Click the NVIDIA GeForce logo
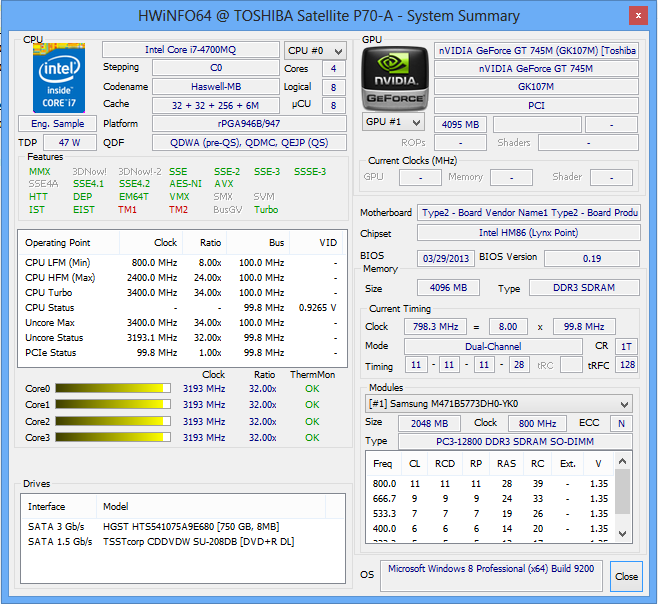The width and height of the screenshot is (658, 604). [395, 78]
